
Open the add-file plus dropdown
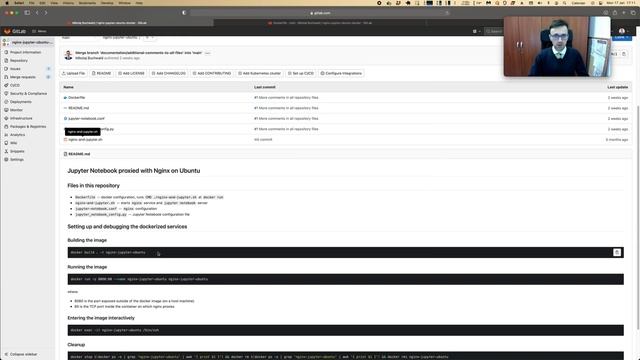pos(149,38)
